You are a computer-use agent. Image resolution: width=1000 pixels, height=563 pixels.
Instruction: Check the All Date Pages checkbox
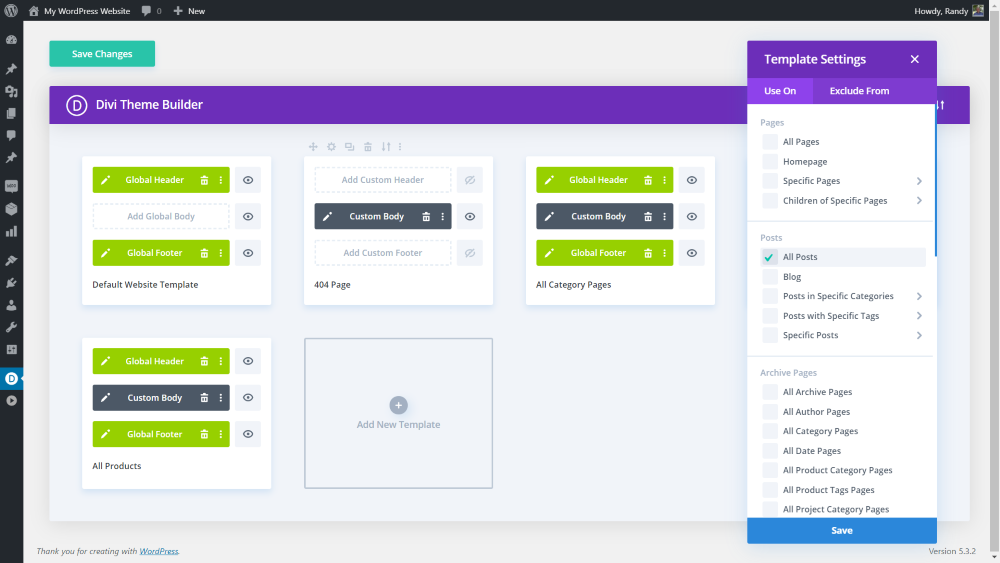click(x=770, y=451)
